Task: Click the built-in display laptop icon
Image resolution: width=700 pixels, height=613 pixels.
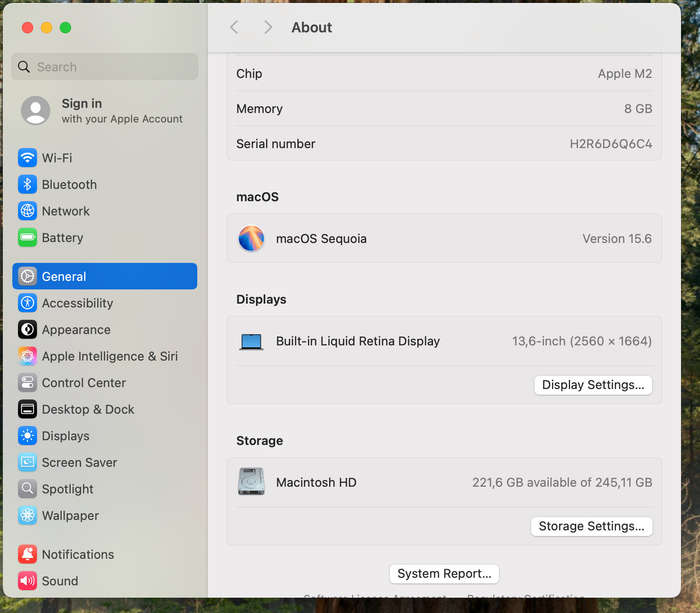Action: (251, 342)
